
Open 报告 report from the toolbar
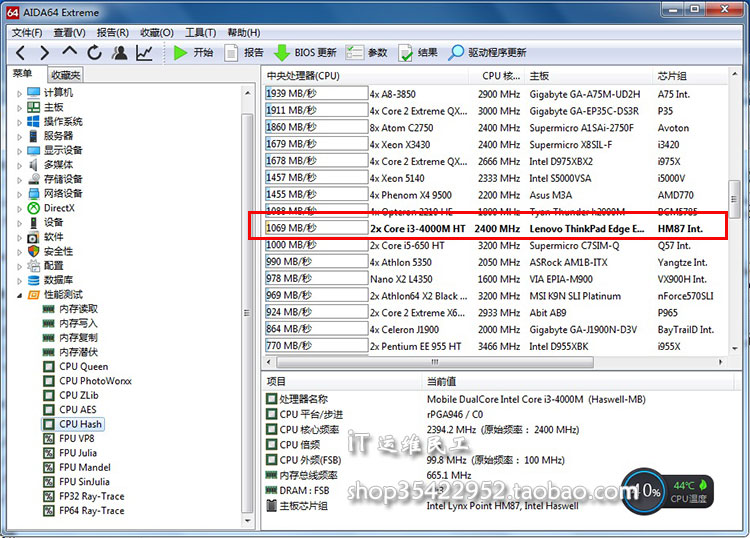coord(244,53)
